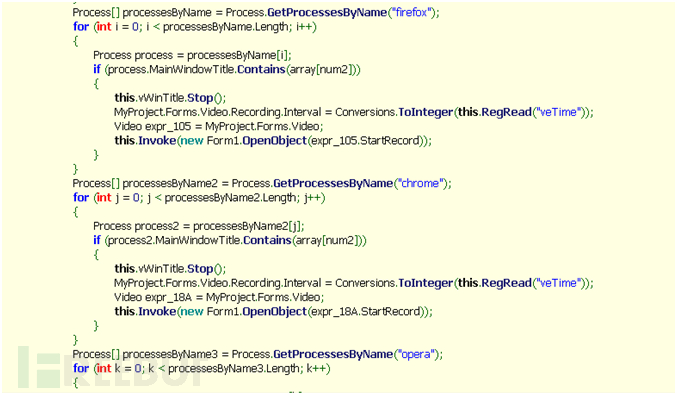Select the "chrome" string literal

pos(420,183)
